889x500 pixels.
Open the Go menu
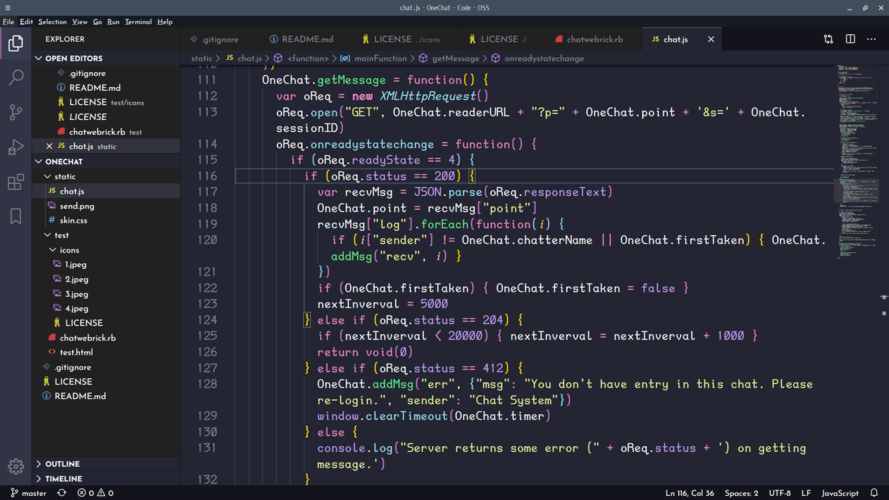pos(98,22)
